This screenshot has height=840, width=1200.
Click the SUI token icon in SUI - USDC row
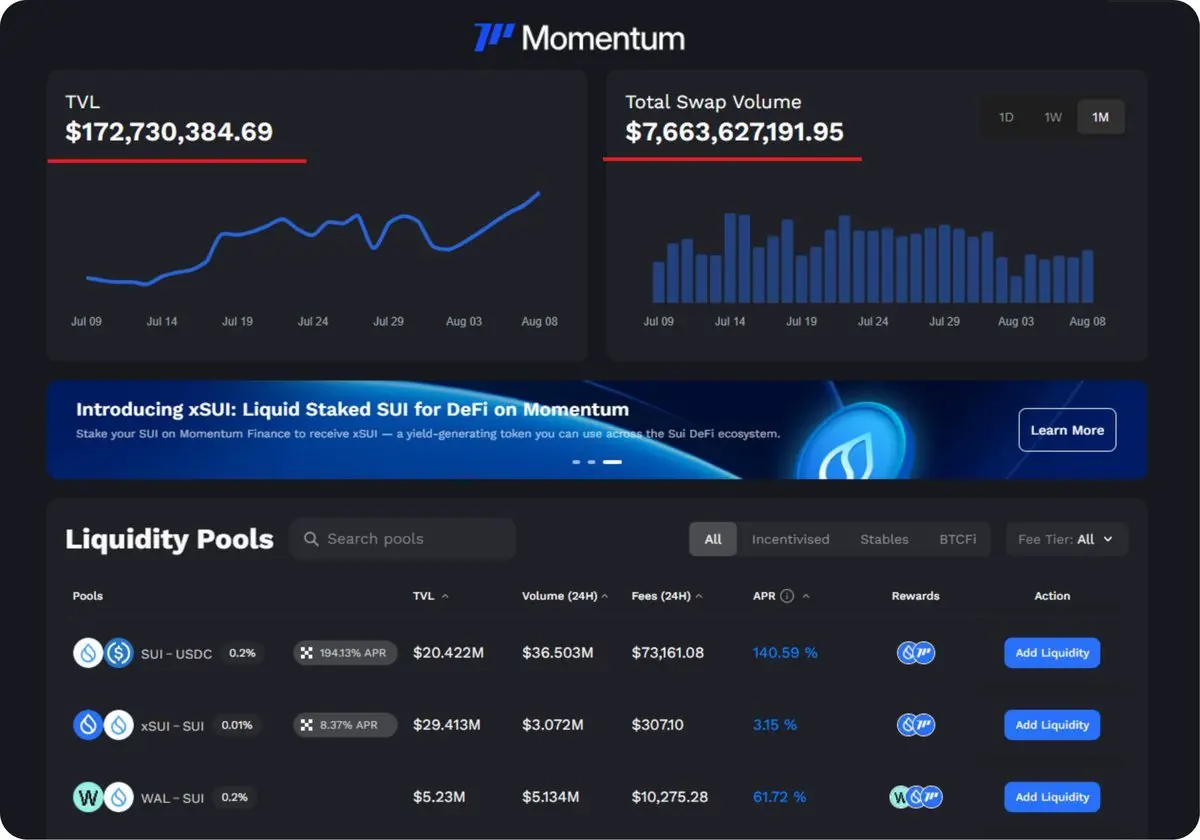(88, 653)
